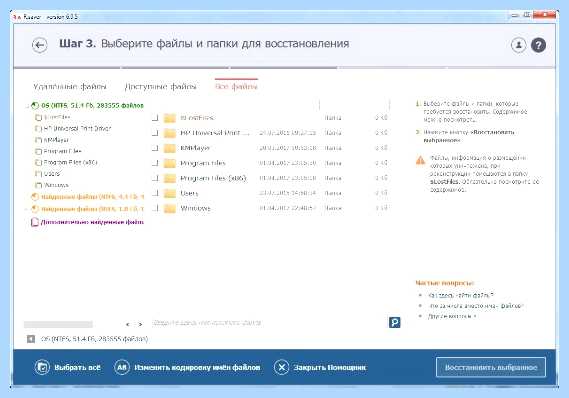569x398 pixels.
Task: Go back with the arrow next to Шаг 3
Action: 40,45
